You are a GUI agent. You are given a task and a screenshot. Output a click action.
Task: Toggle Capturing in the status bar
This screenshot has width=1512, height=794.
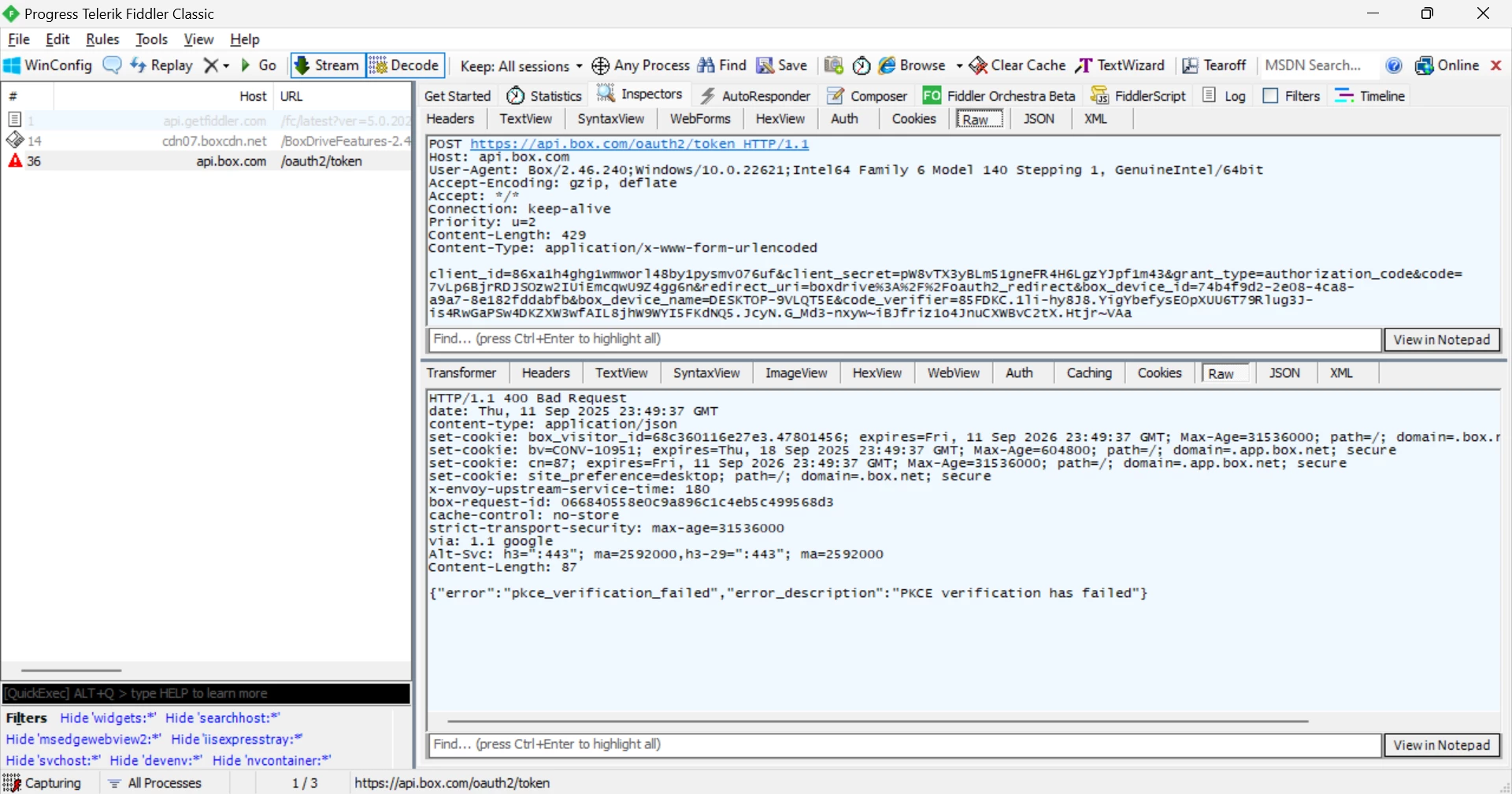coord(43,784)
